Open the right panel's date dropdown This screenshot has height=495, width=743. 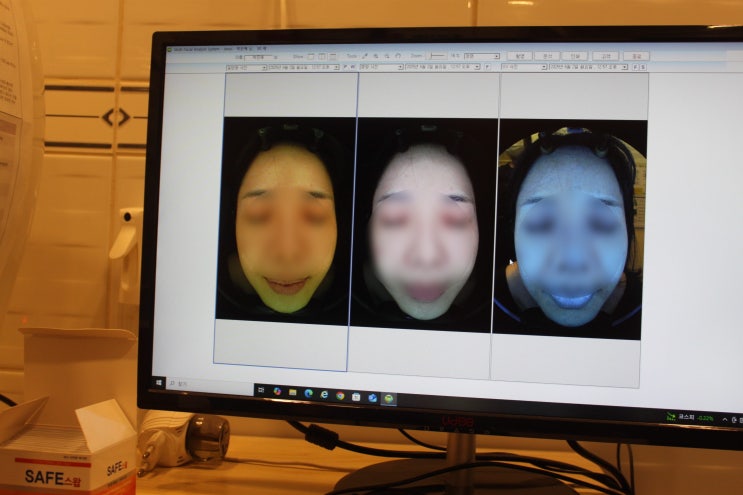click(589, 67)
